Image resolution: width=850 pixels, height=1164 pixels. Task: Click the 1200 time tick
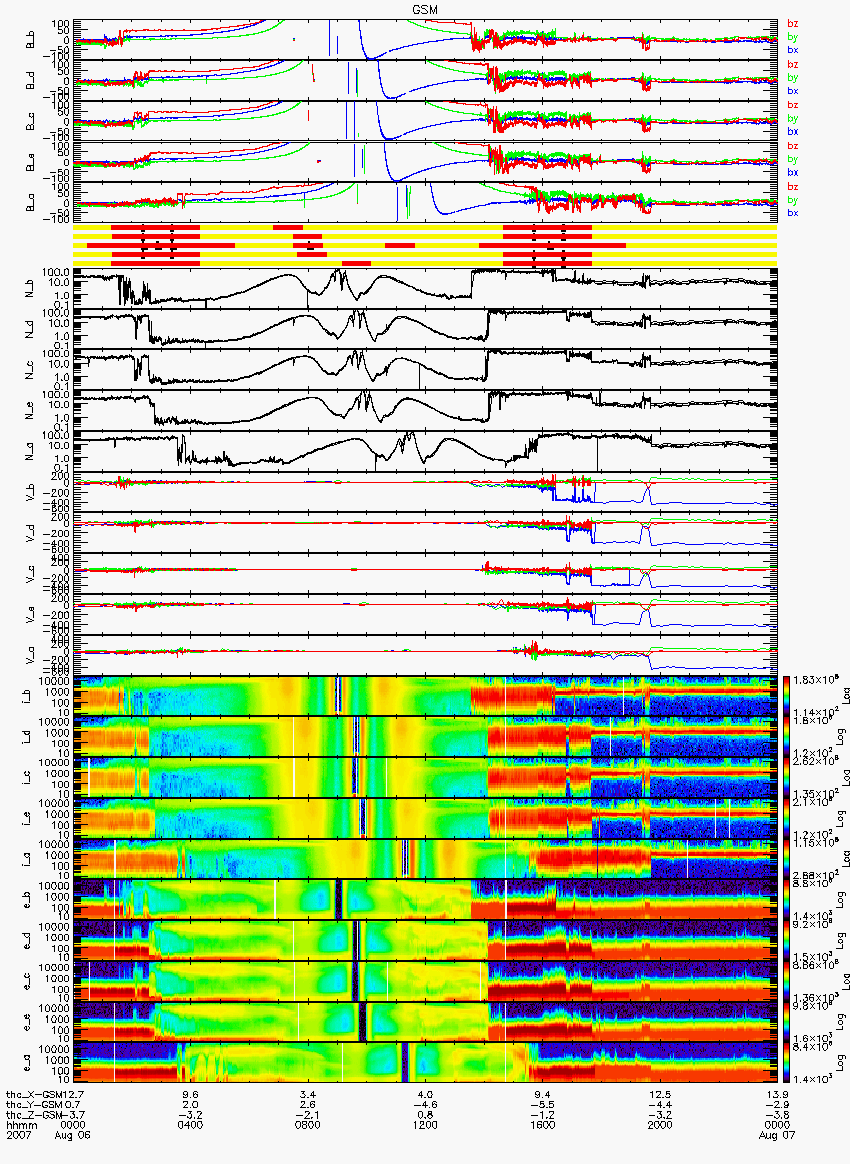point(425,1125)
